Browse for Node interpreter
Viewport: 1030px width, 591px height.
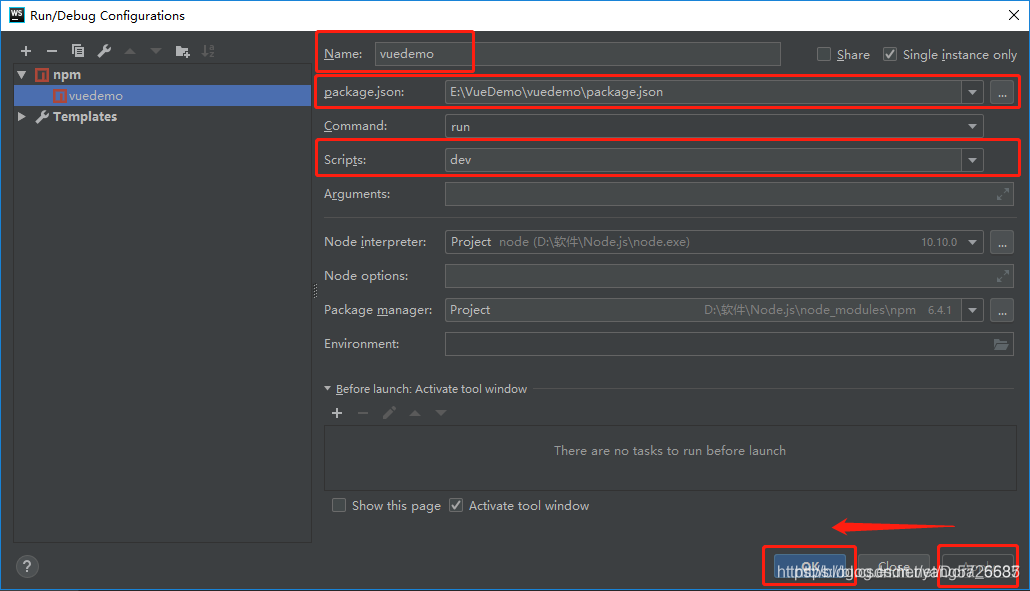[x=1002, y=242]
